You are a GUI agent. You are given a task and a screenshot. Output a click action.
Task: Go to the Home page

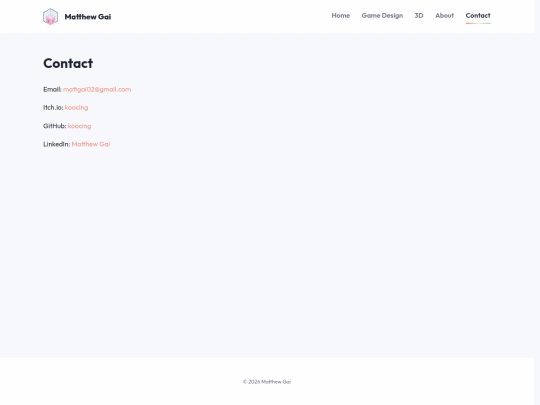click(341, 15)
